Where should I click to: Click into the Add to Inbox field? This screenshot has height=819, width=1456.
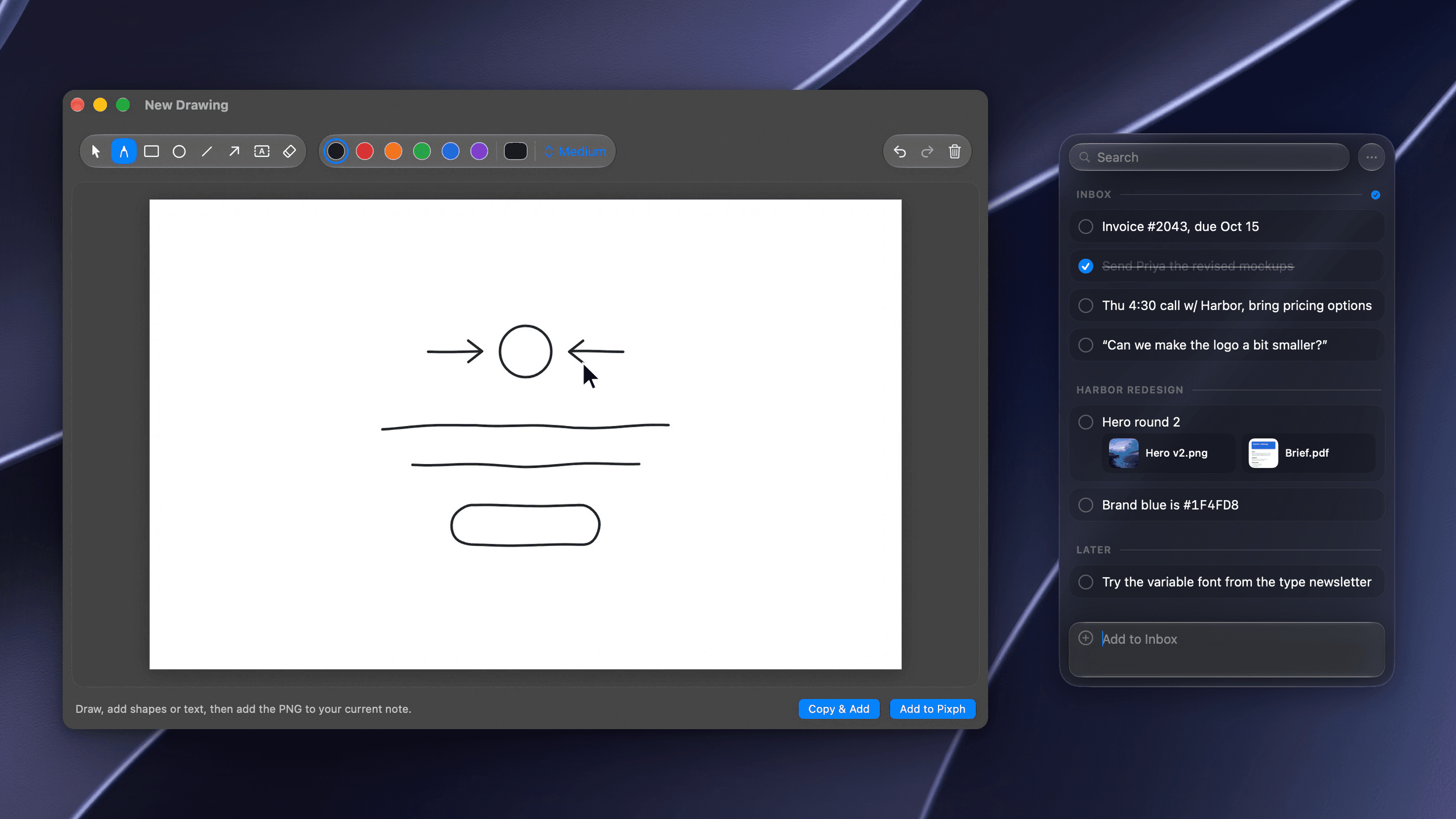pyautogui.click(x=1227, y=650)
